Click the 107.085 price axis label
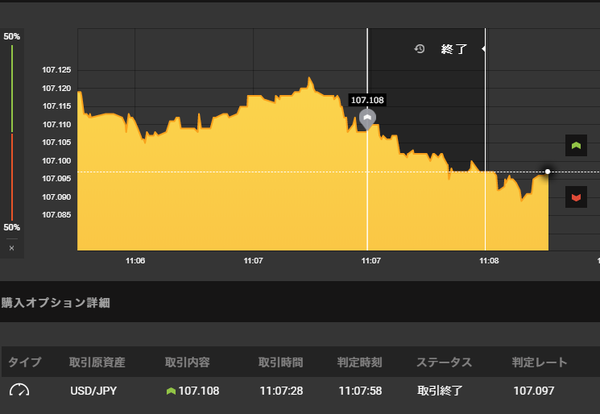The image size is (600, 414). tap(57, 215)
